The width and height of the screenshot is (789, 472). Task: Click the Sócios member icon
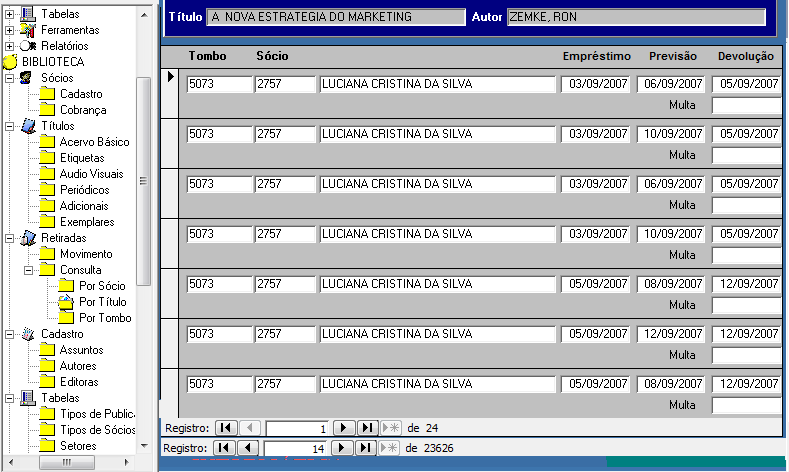(x=26, y=78)
